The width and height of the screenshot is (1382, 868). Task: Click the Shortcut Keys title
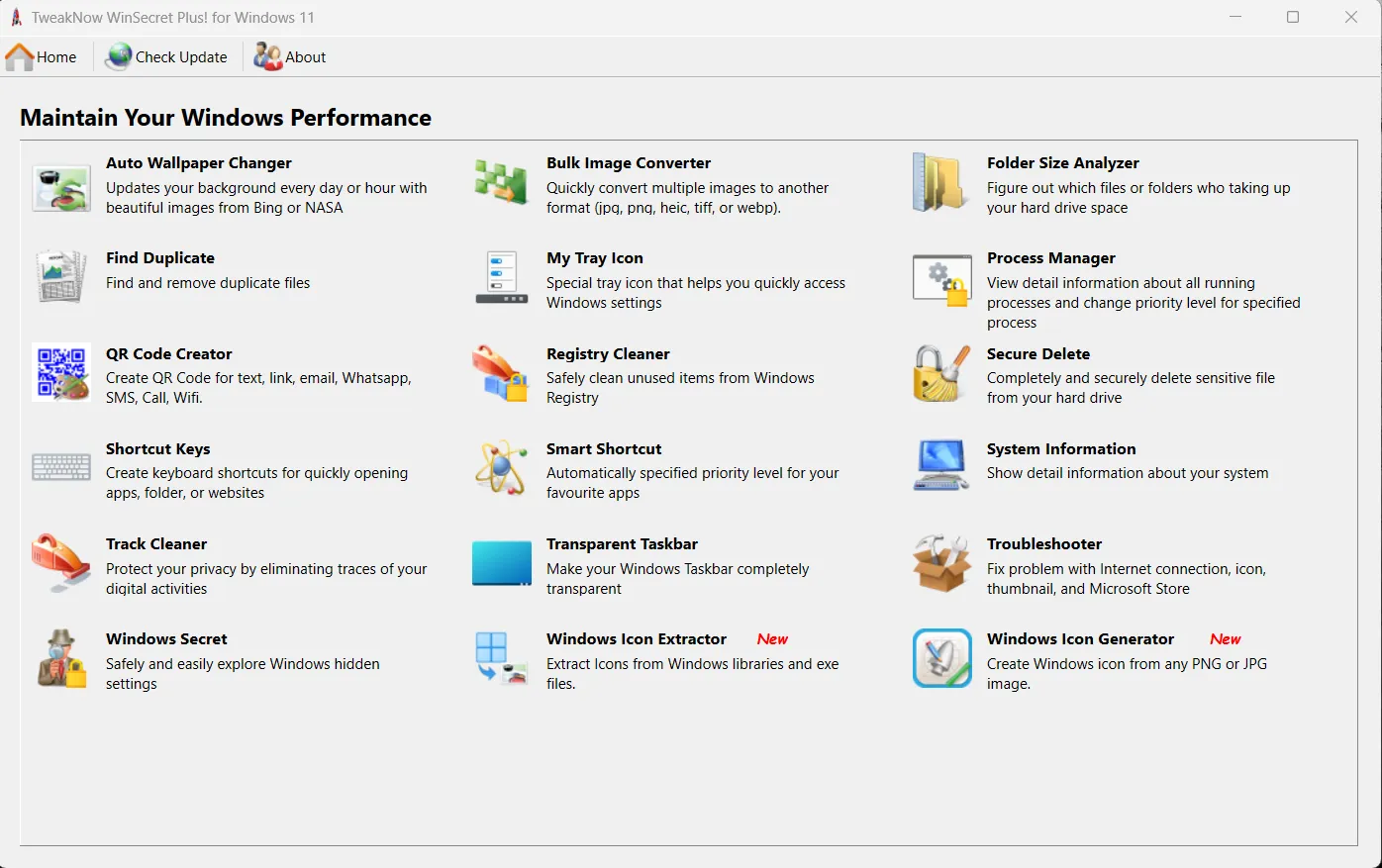point(158,449)
